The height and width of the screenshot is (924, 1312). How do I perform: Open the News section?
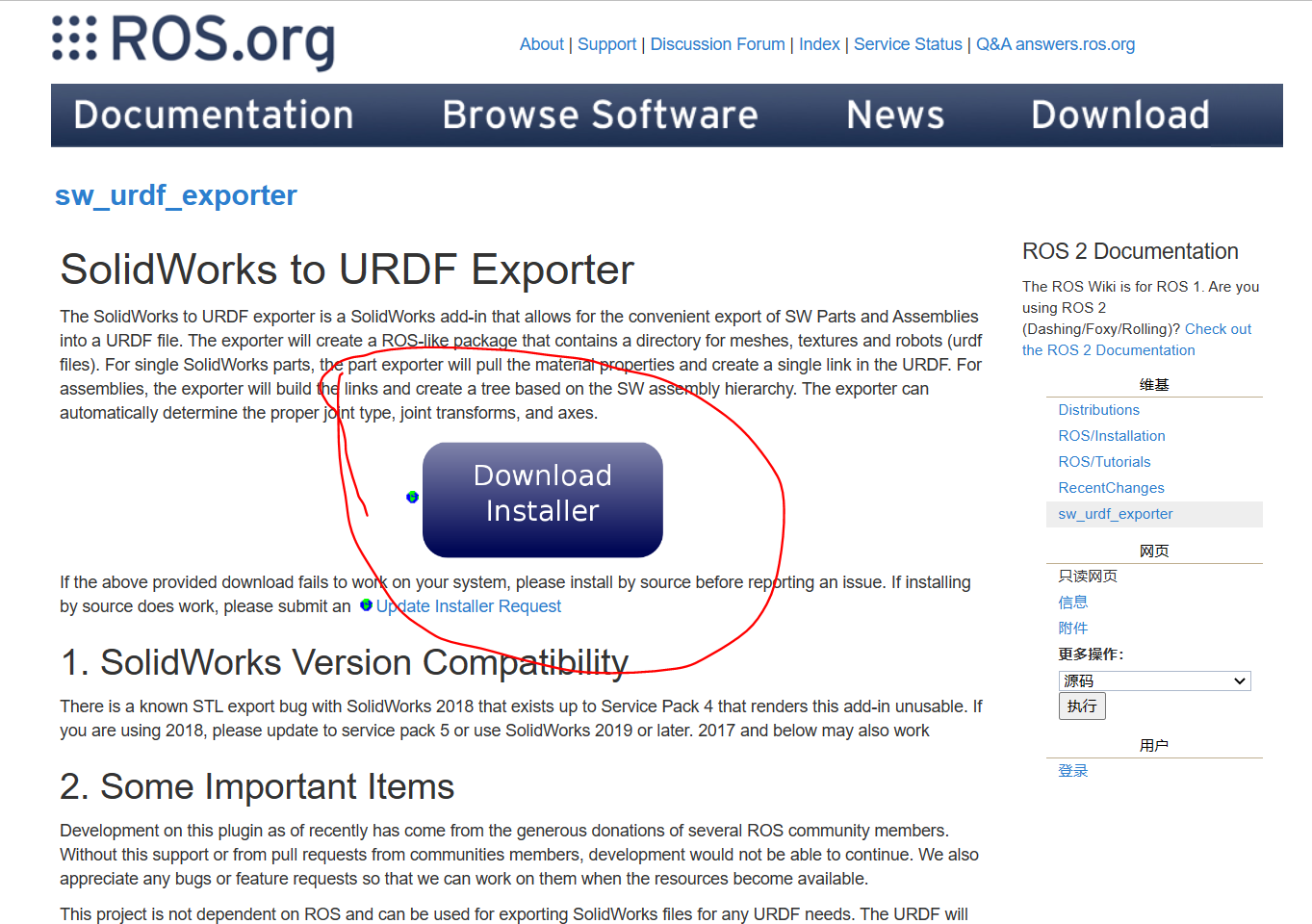[x=894, y=115]
